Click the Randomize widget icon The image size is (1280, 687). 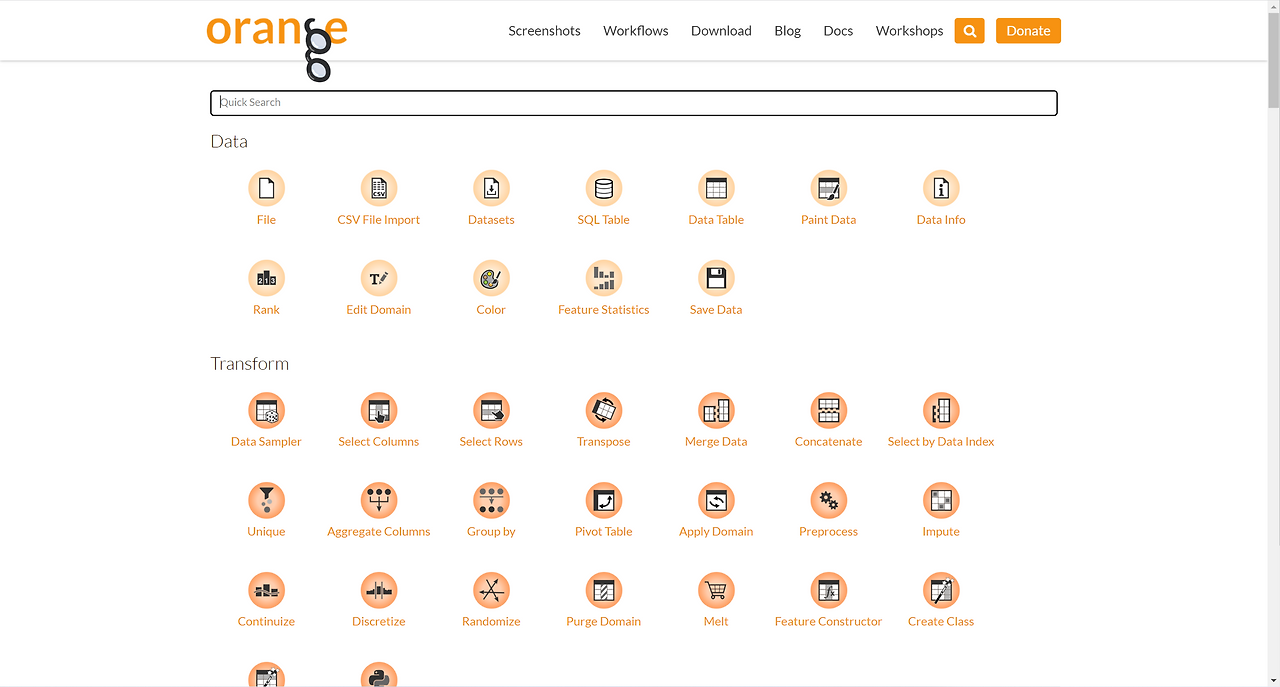tap(491, 590)
